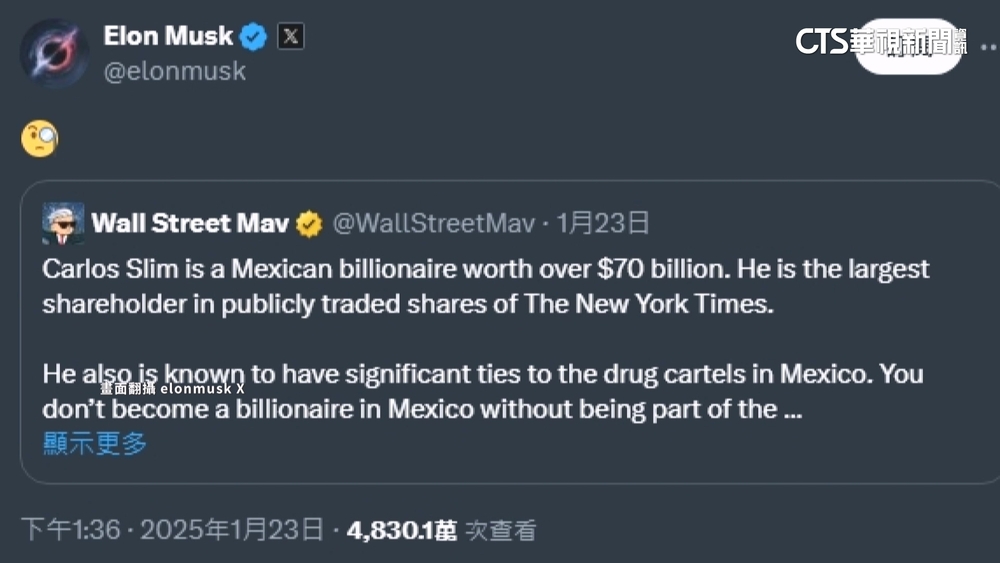Expand the quoted post with 顯示更多

(x=95, y=443)
